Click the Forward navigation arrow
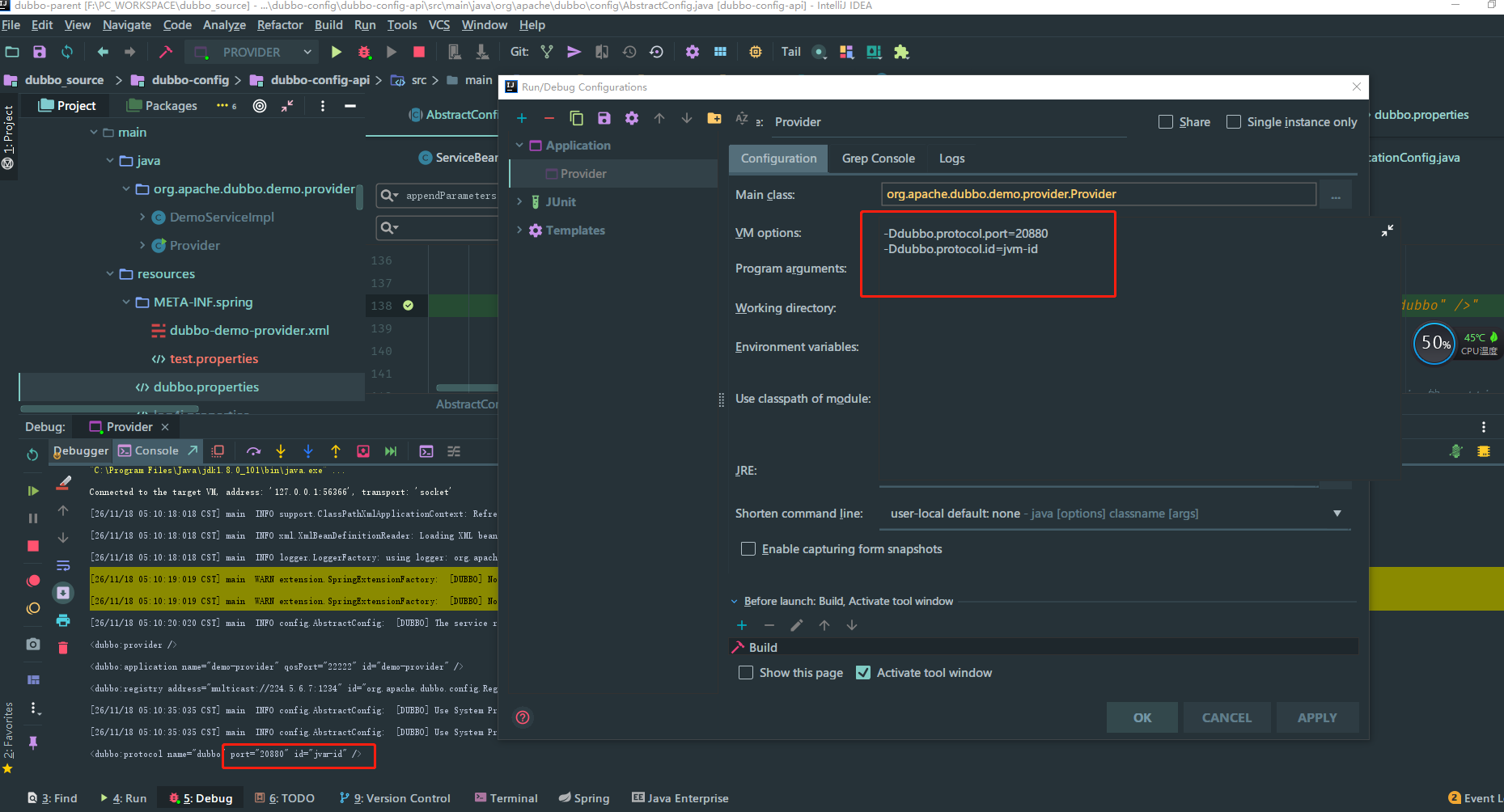This screenshot has height=812, width=1504. (129, 52)
